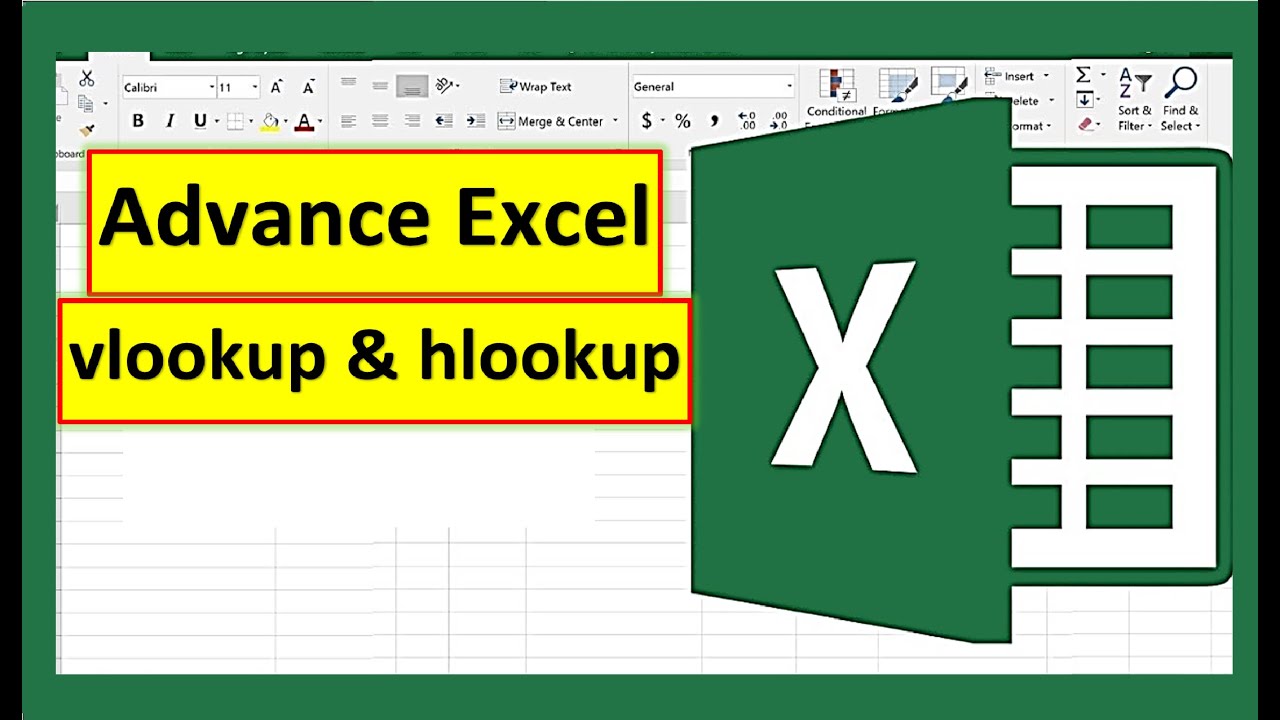Screen dimensions: 1280x720
Task: Toggle Underline formatting
Action: pyautogui.click(x=200, y=121)
